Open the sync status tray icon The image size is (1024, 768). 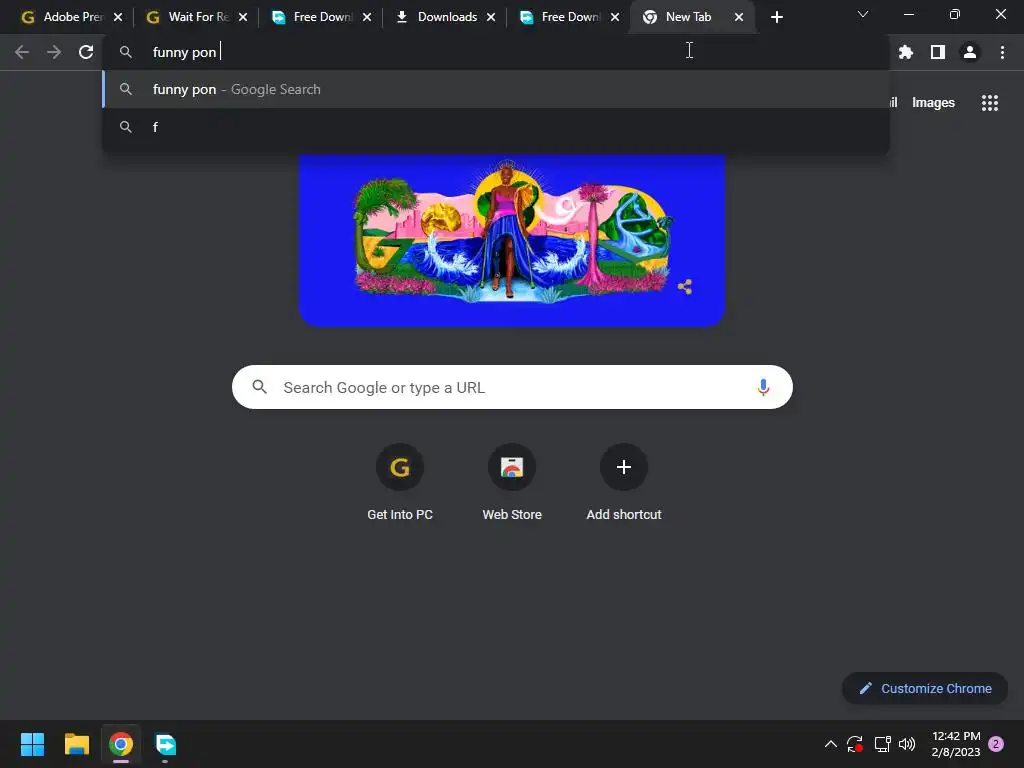pyautogui.click(x=855, y=744)
